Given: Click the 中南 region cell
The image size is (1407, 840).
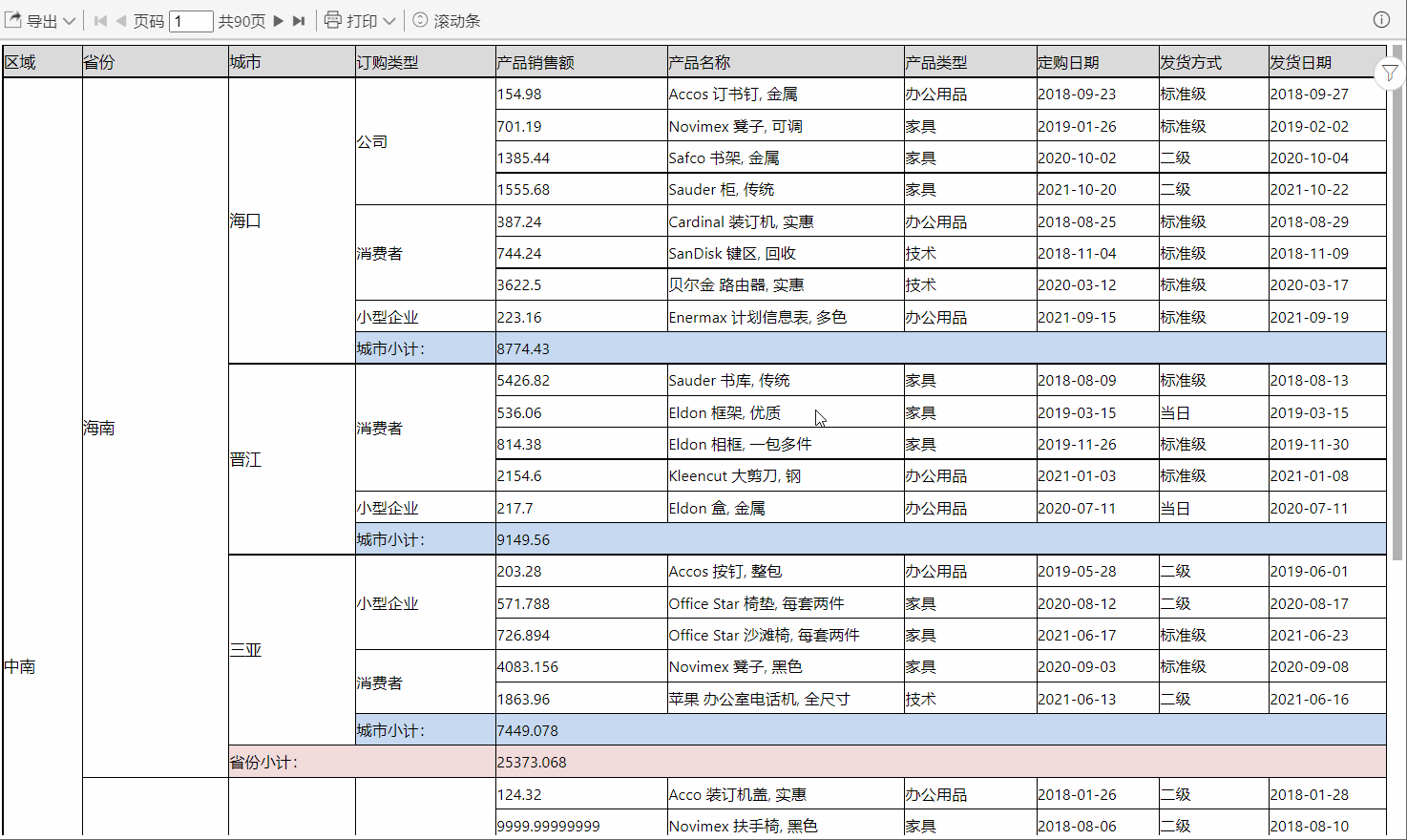Looking at the screenshot, I should (x=43, y=666).
